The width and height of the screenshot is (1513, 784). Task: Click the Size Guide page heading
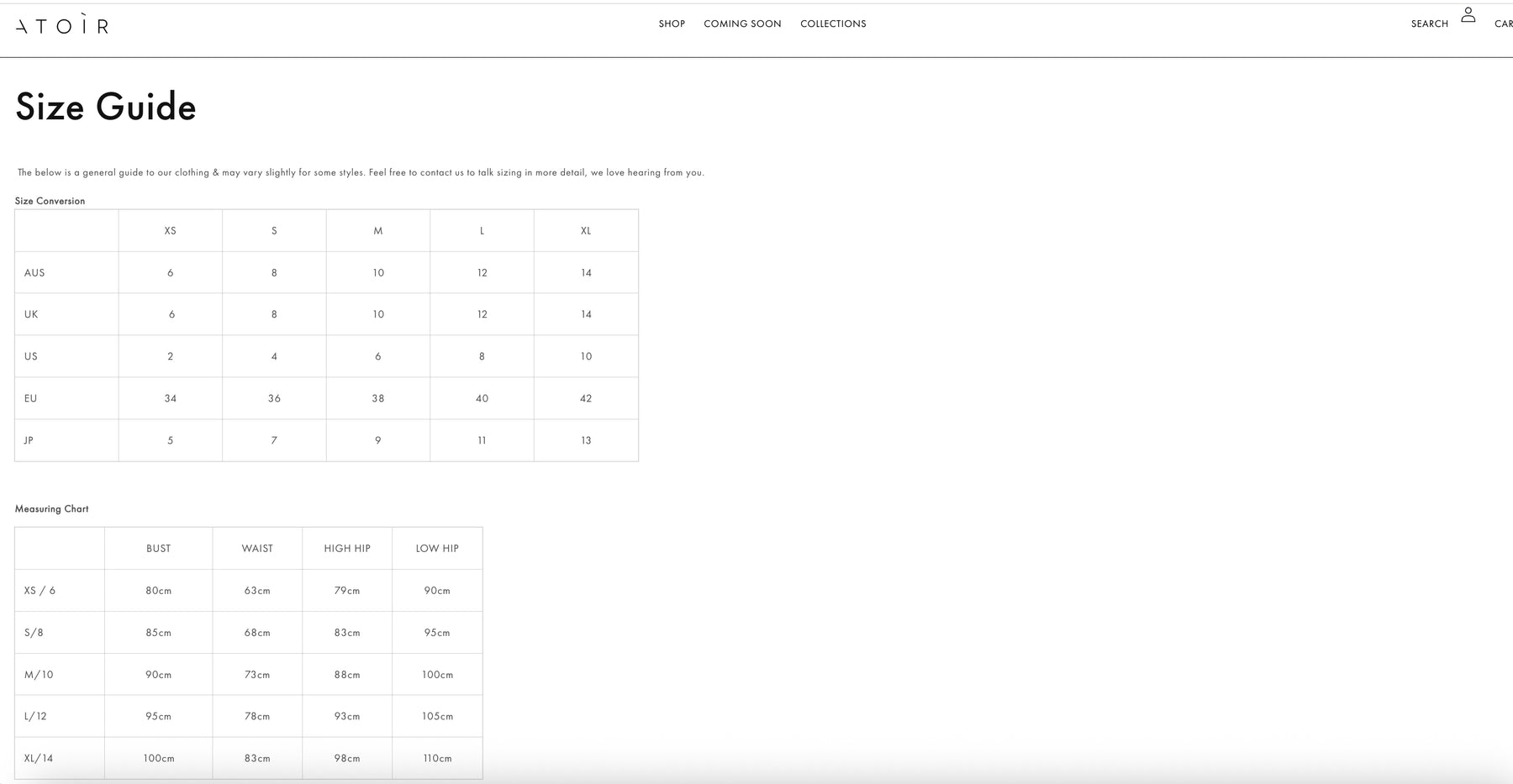tap(106, 107)
